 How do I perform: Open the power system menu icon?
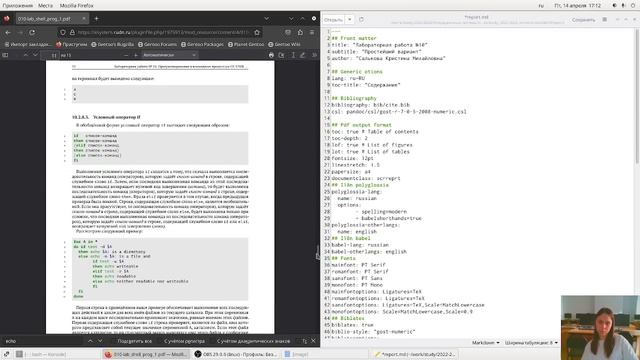pos(633,6)
